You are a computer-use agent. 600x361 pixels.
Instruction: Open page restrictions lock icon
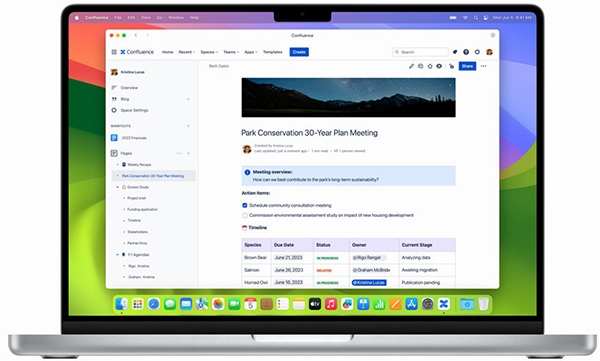coord(452,66)
